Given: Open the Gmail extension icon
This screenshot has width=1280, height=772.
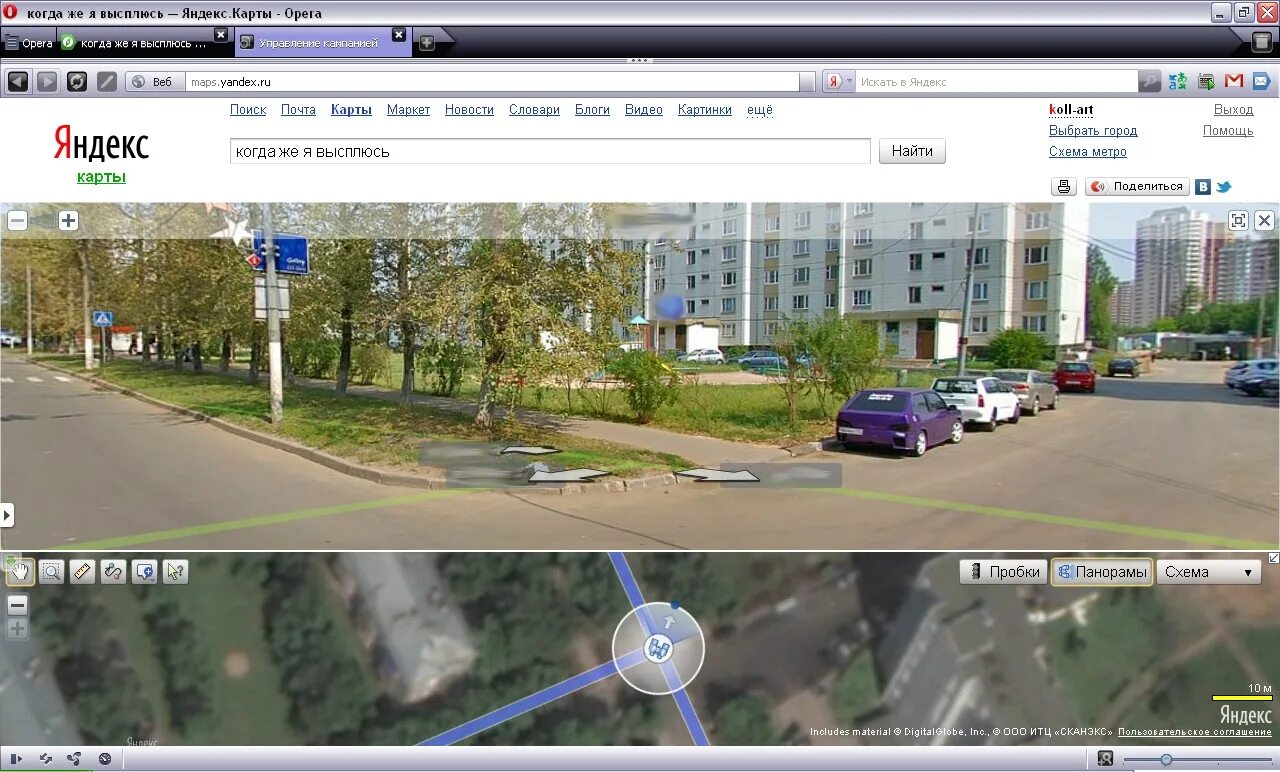Looking at the screenshot, I should (1234, 82).
